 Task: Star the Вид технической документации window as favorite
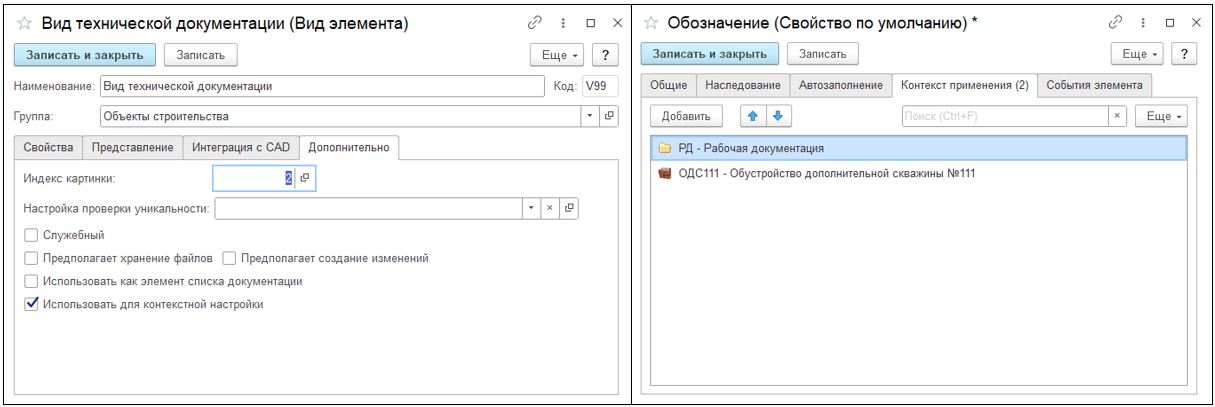(x=24, y=23)
